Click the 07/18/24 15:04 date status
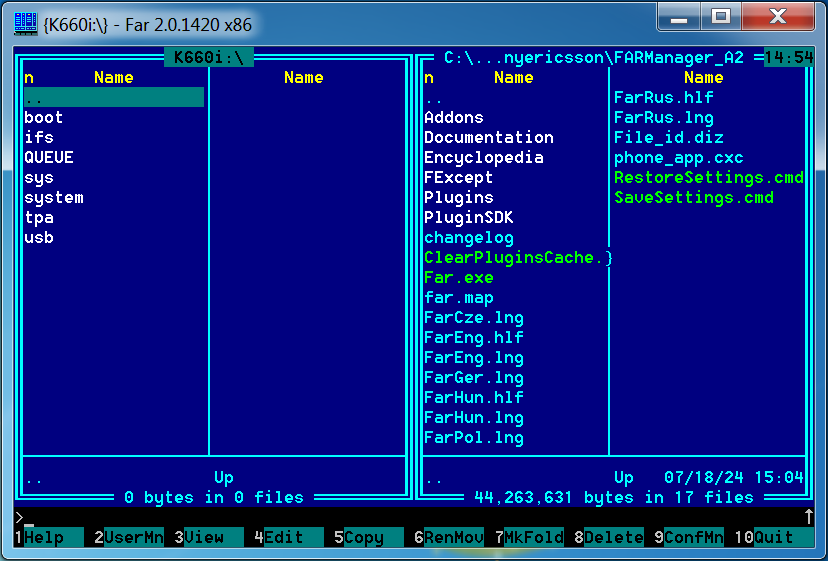Viewport: 828px width, 561px height. 734,478
